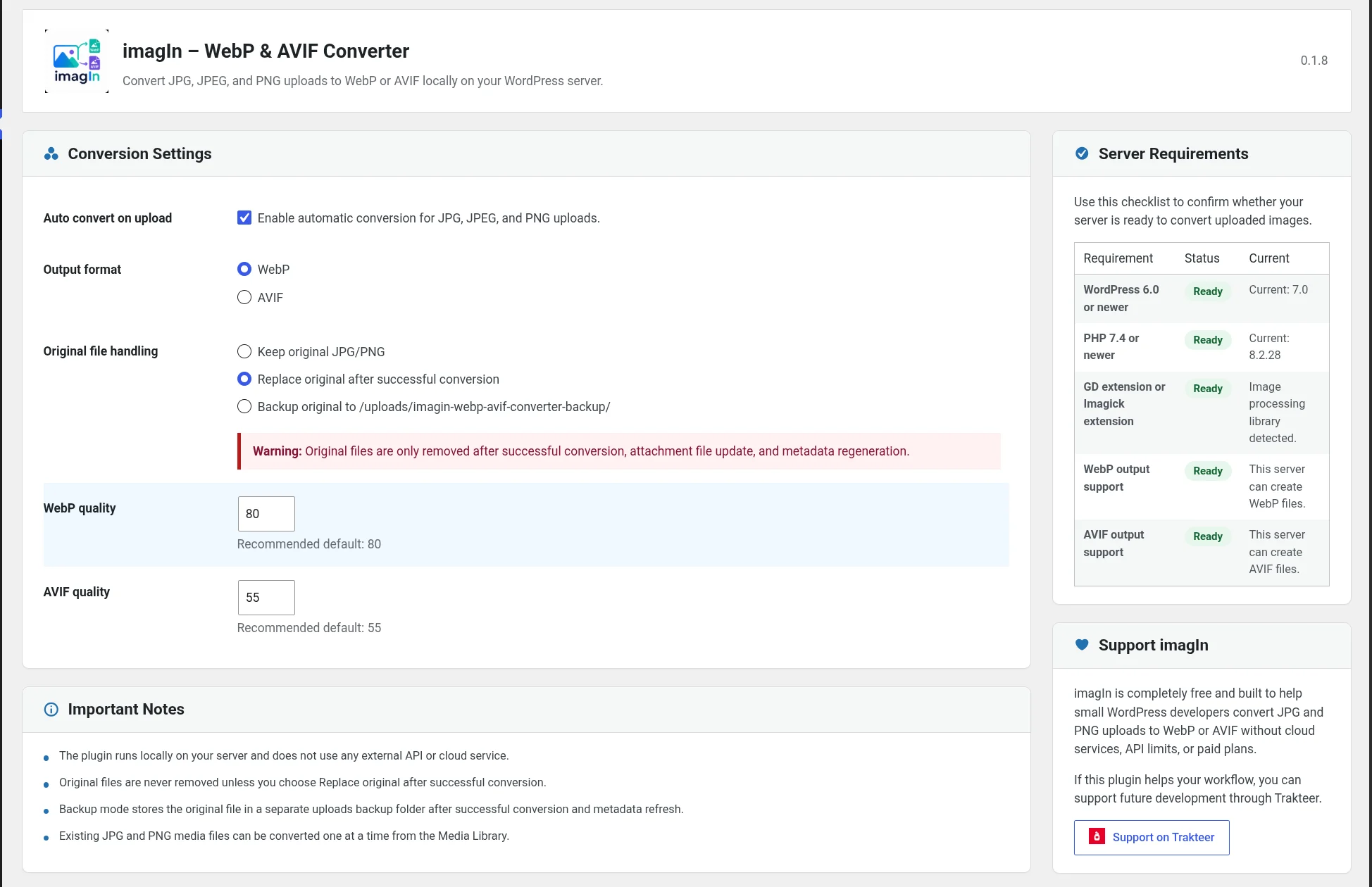Click the Ready badge for WebP output support
This screenshot has width=1372, height=887.
1208,471
